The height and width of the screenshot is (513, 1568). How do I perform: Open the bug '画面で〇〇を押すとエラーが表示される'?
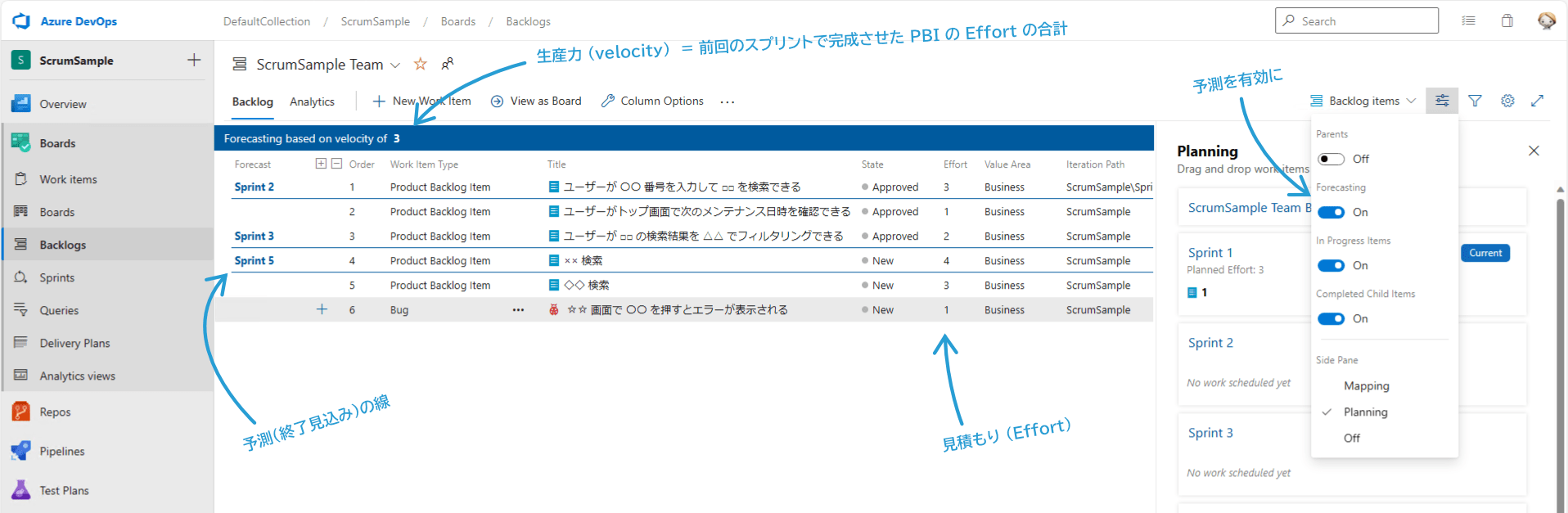coord(677,310)
